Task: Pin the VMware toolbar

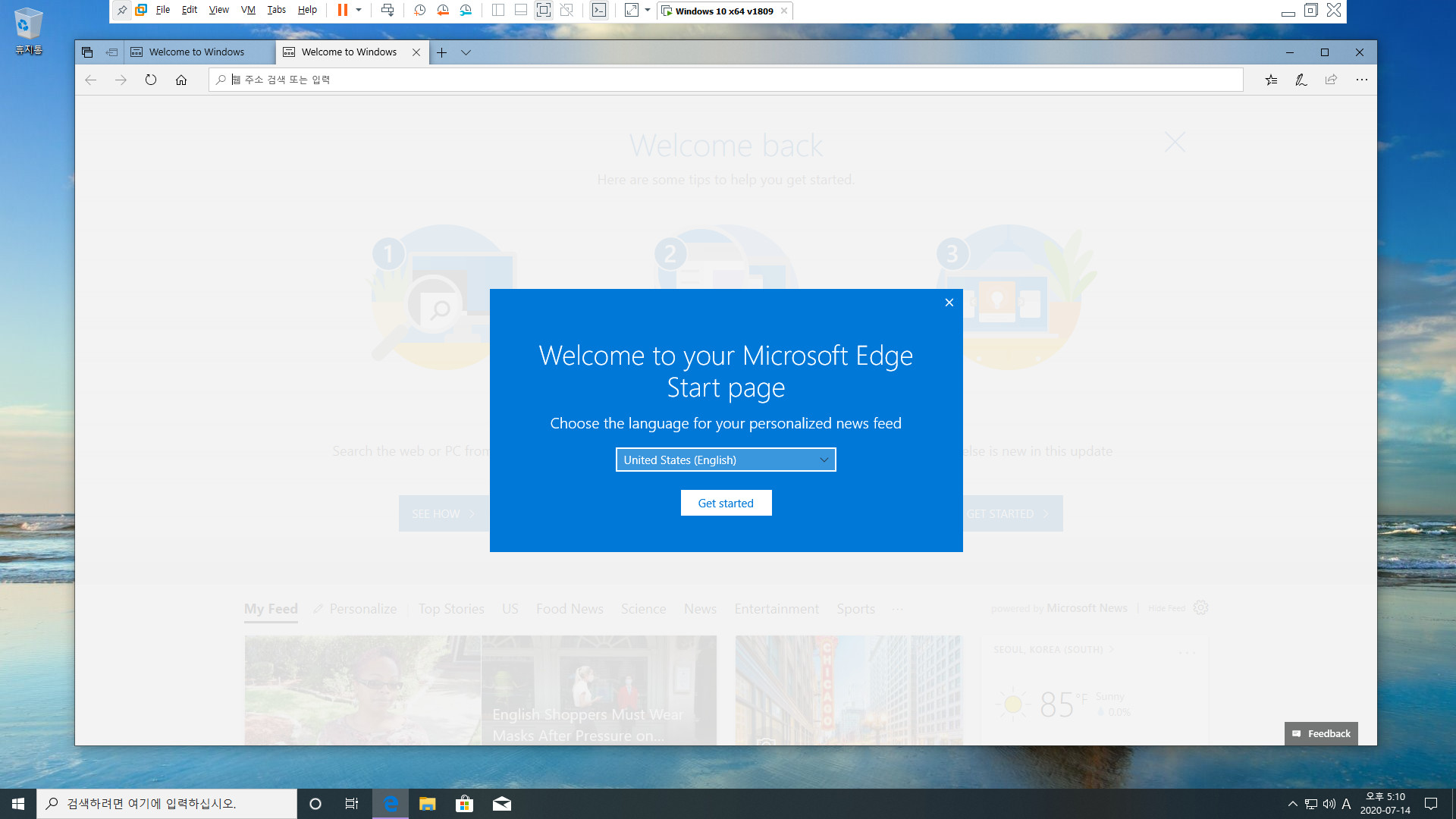Action: tap(121, 11)
